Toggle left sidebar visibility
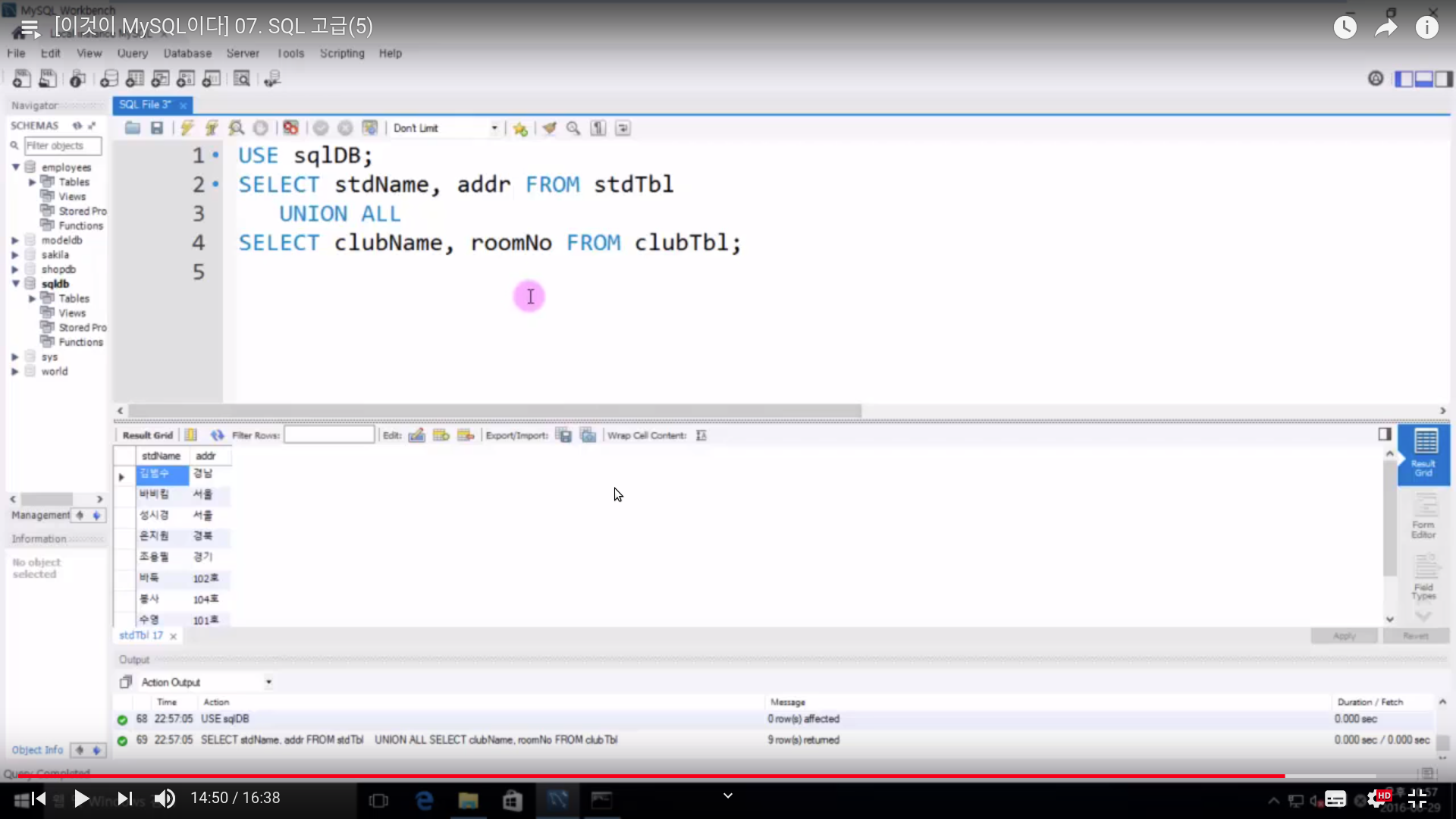1456x819 pixels. tap(1404, 79)
